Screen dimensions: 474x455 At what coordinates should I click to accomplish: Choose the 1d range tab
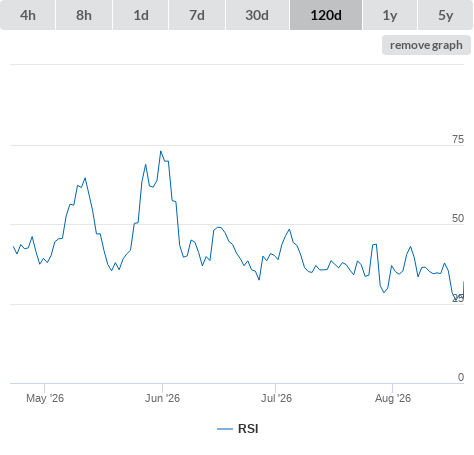(141, 15)
